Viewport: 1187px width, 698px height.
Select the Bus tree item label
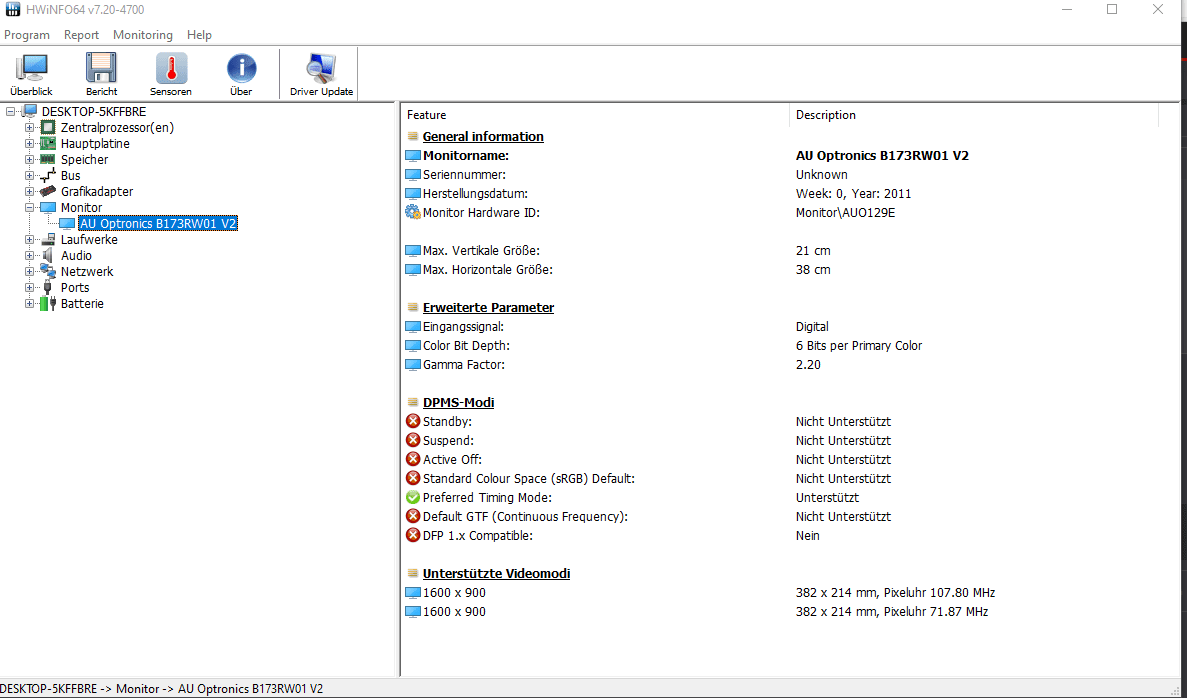pyautogui.click(x=70, y=176)
